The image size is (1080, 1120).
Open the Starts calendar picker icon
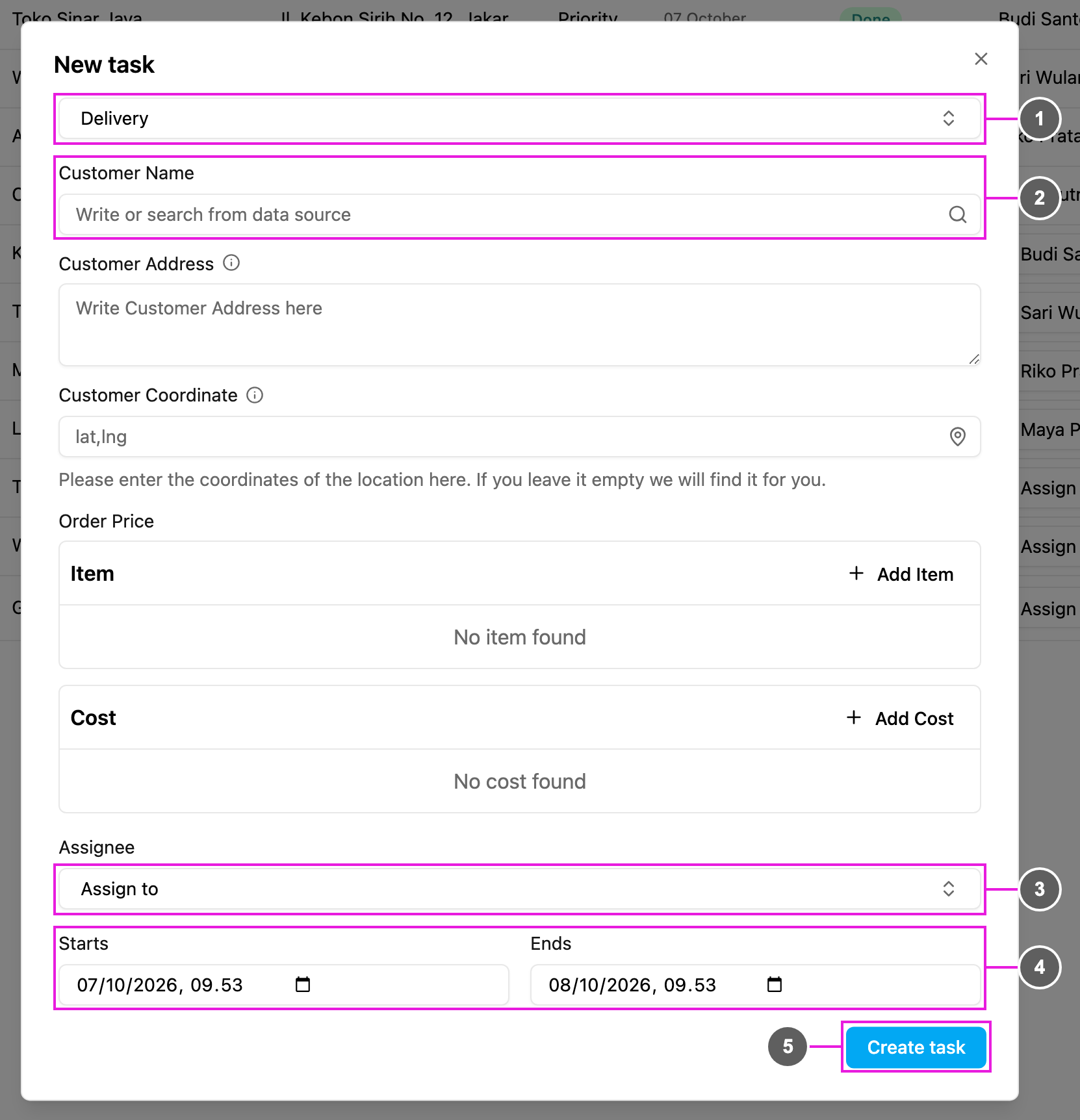(x=303, y=985)
